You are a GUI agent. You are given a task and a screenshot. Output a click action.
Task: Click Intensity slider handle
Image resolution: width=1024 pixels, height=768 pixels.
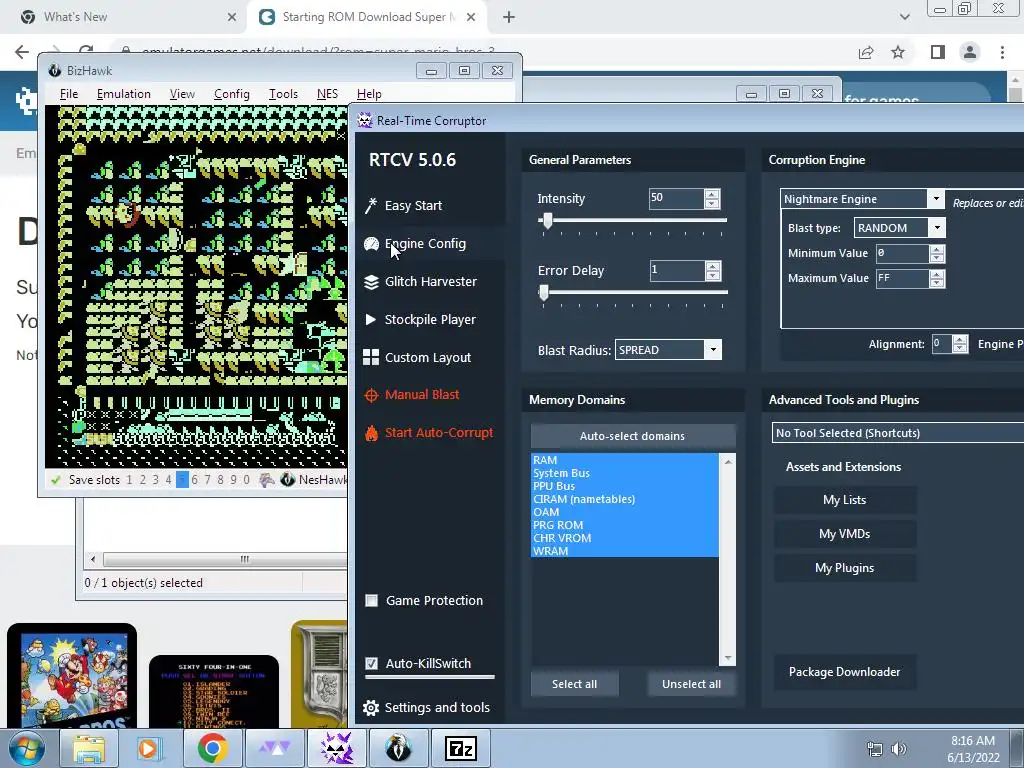(x=548, y=221)
